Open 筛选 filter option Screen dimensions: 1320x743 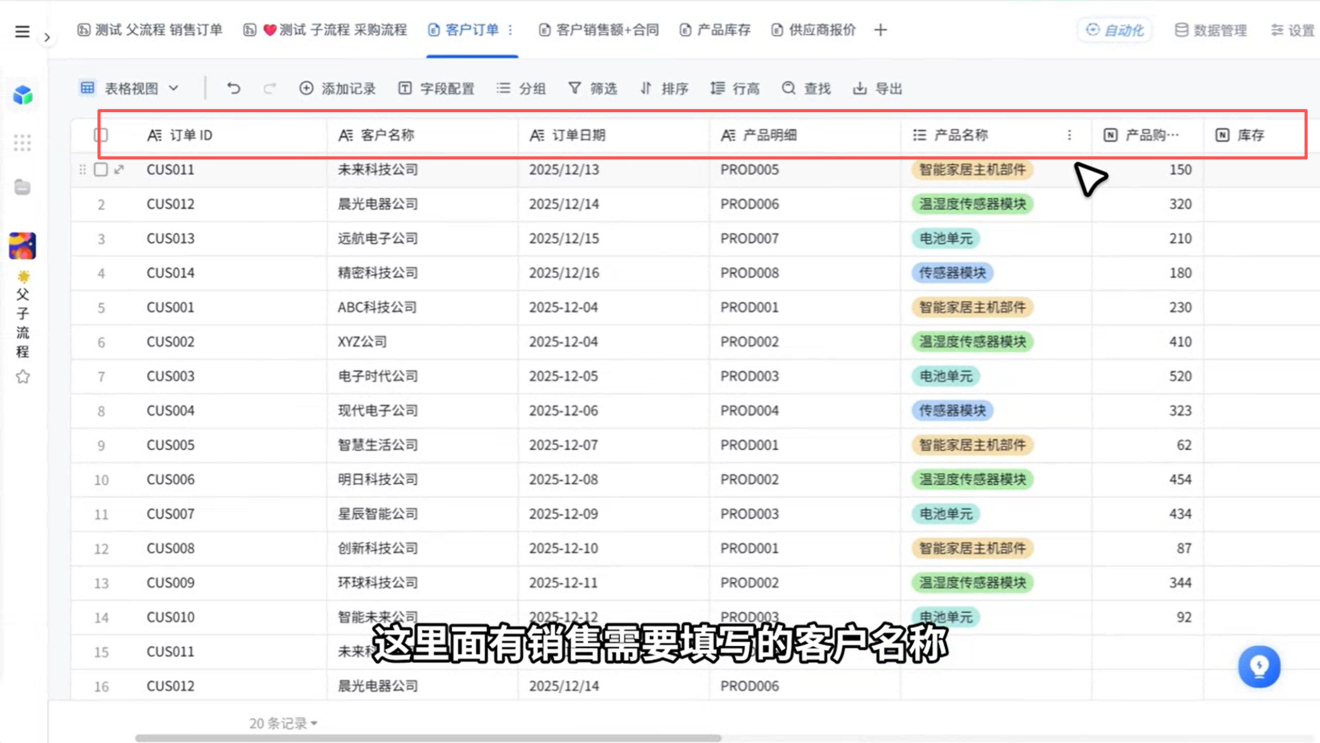pyautogui.click(x=592, y=88)
